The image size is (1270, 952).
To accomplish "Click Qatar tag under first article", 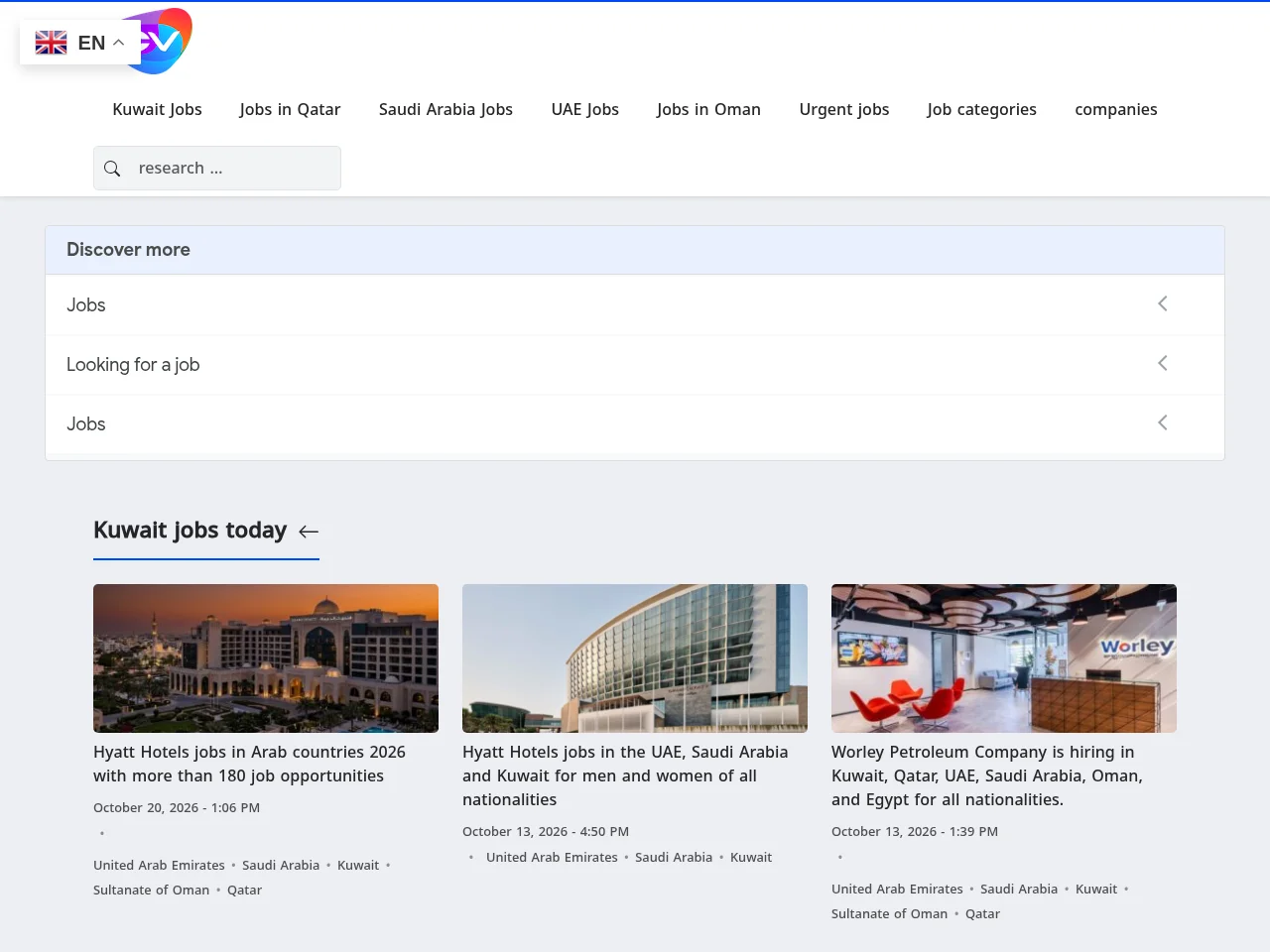I will (x=244, y=891).
